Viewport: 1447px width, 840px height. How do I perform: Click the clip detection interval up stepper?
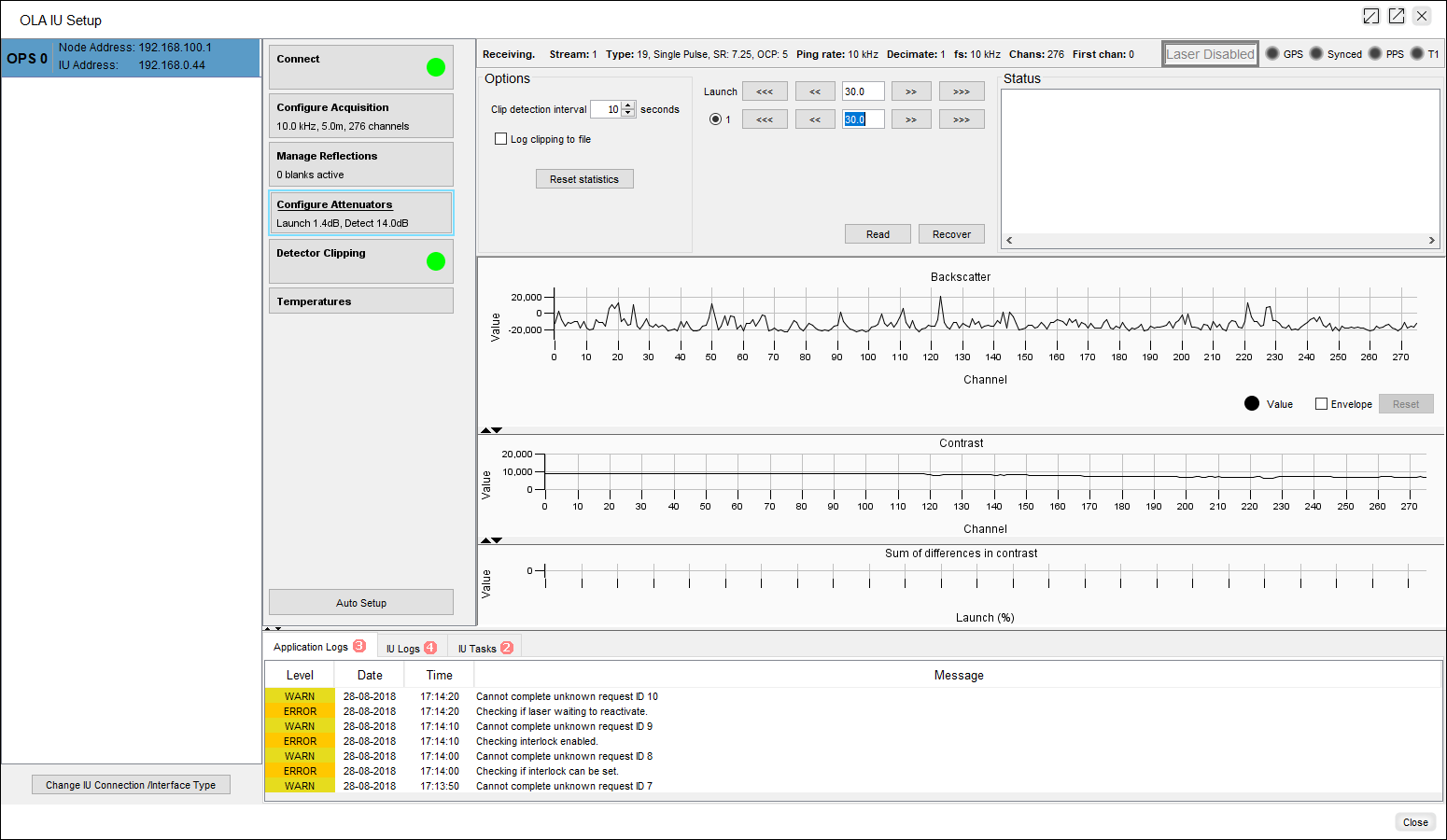(x=628, y=105)
